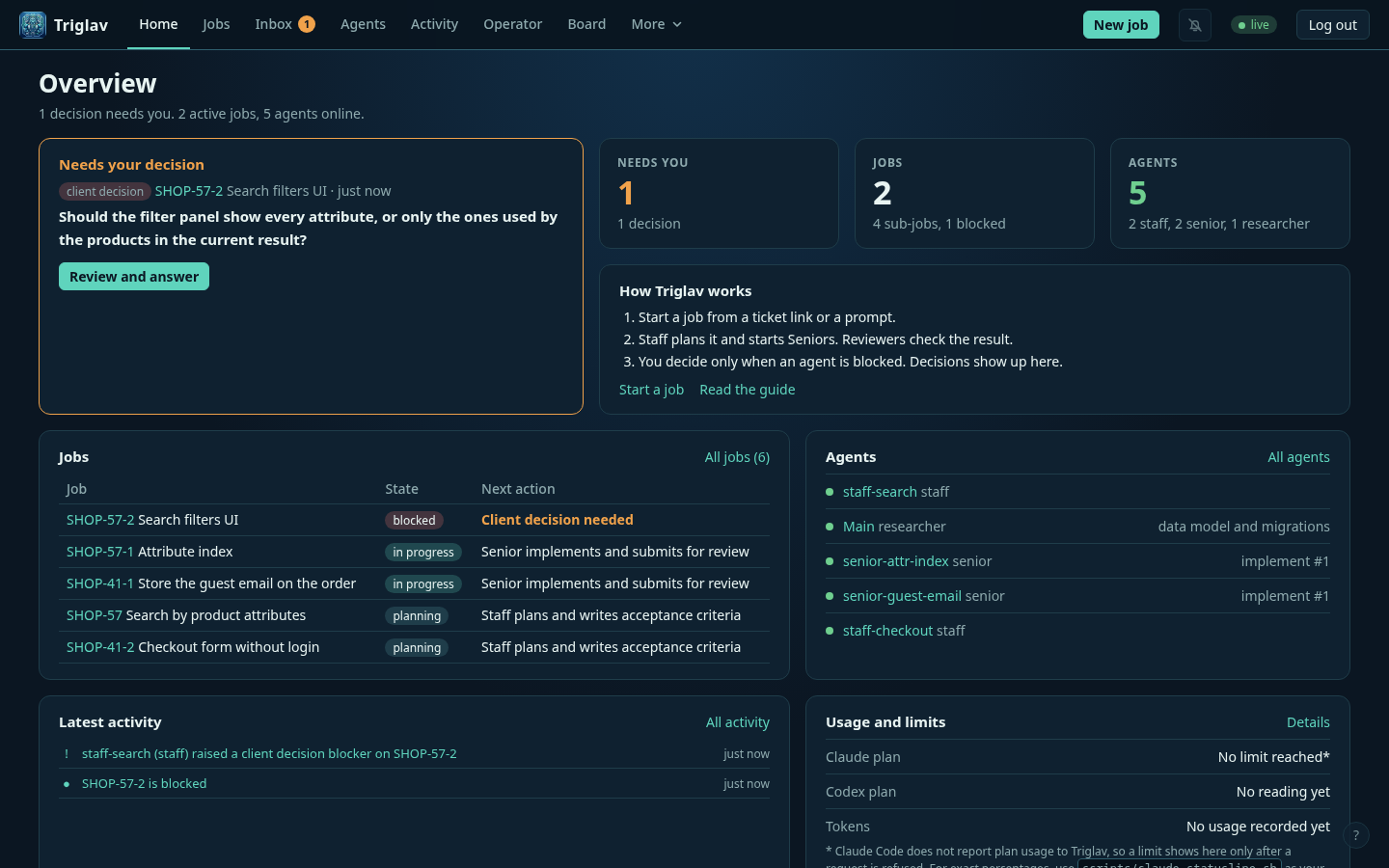Screen dimensions: 1389x868
Task: Click Client decision needed next action
Action: click(x=558, y=520)
